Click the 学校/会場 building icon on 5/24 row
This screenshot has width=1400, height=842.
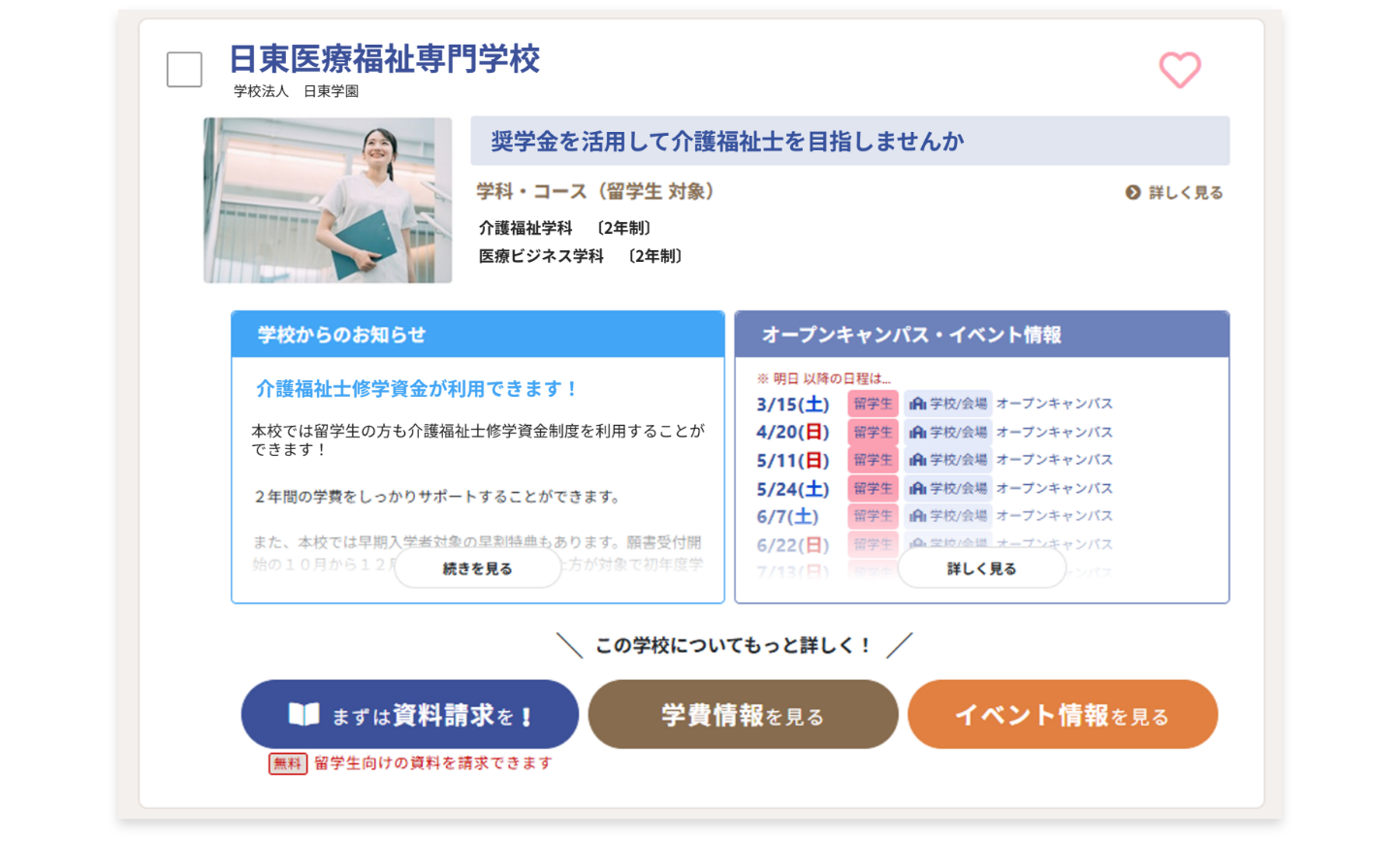point(917,488)
